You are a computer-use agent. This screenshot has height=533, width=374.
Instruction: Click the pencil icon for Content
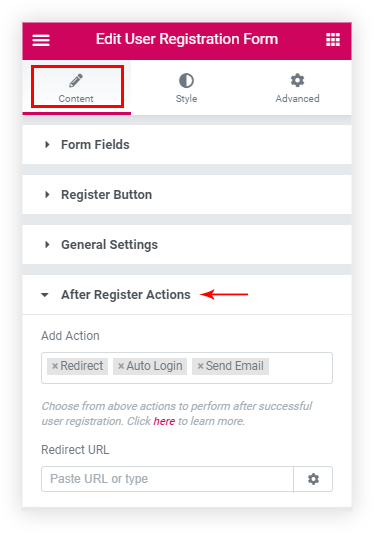tap(76, 81)
